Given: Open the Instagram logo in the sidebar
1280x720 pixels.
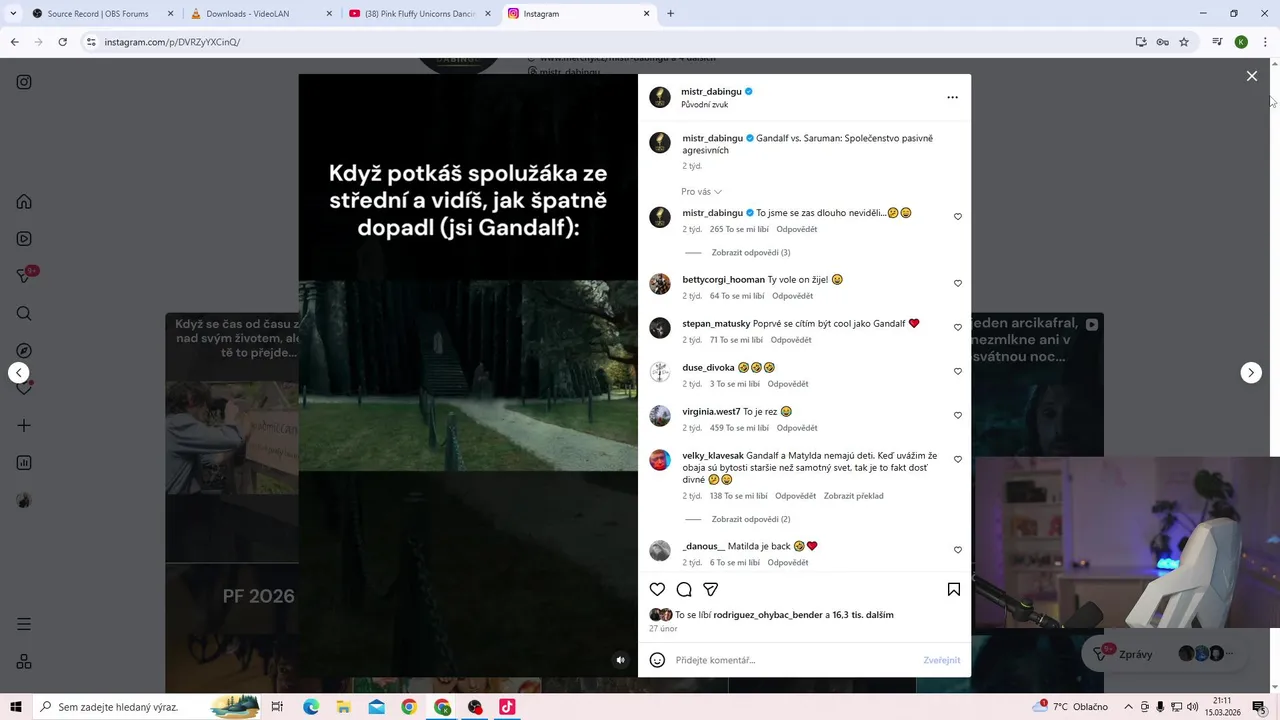Looking at the screenshot, I should point(24,82).
